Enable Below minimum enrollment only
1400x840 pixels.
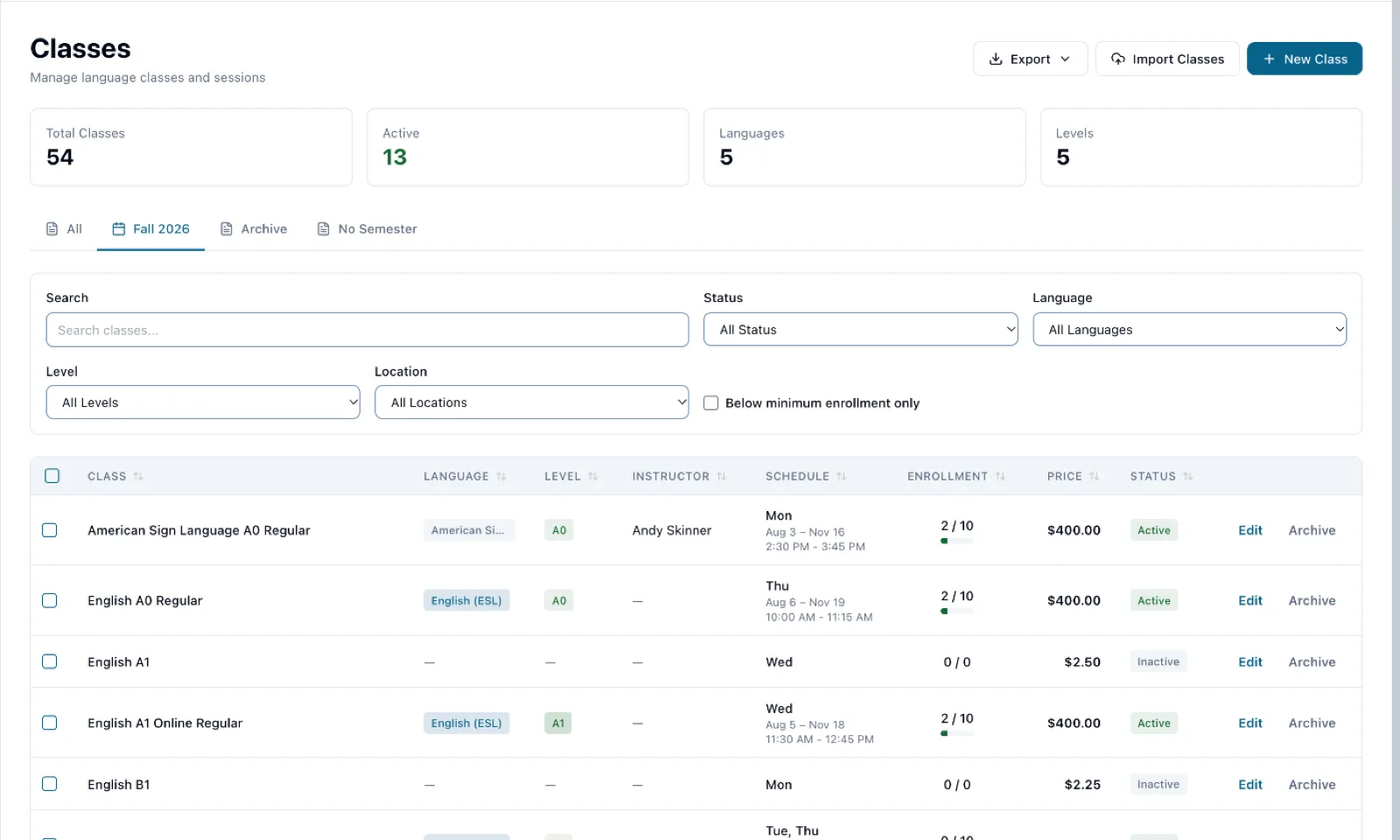(711, 403)
